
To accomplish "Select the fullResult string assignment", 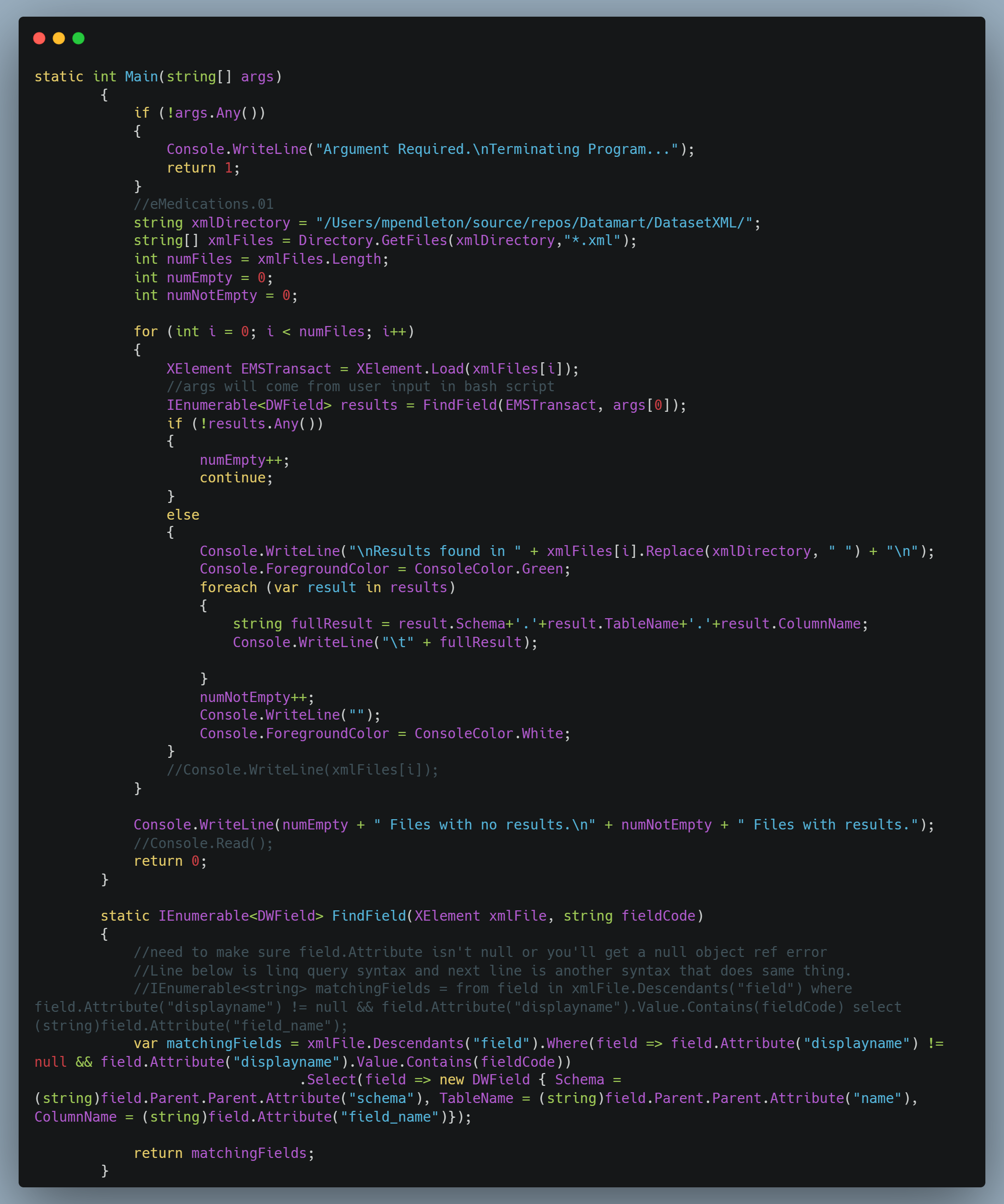I will click(551, 624).
